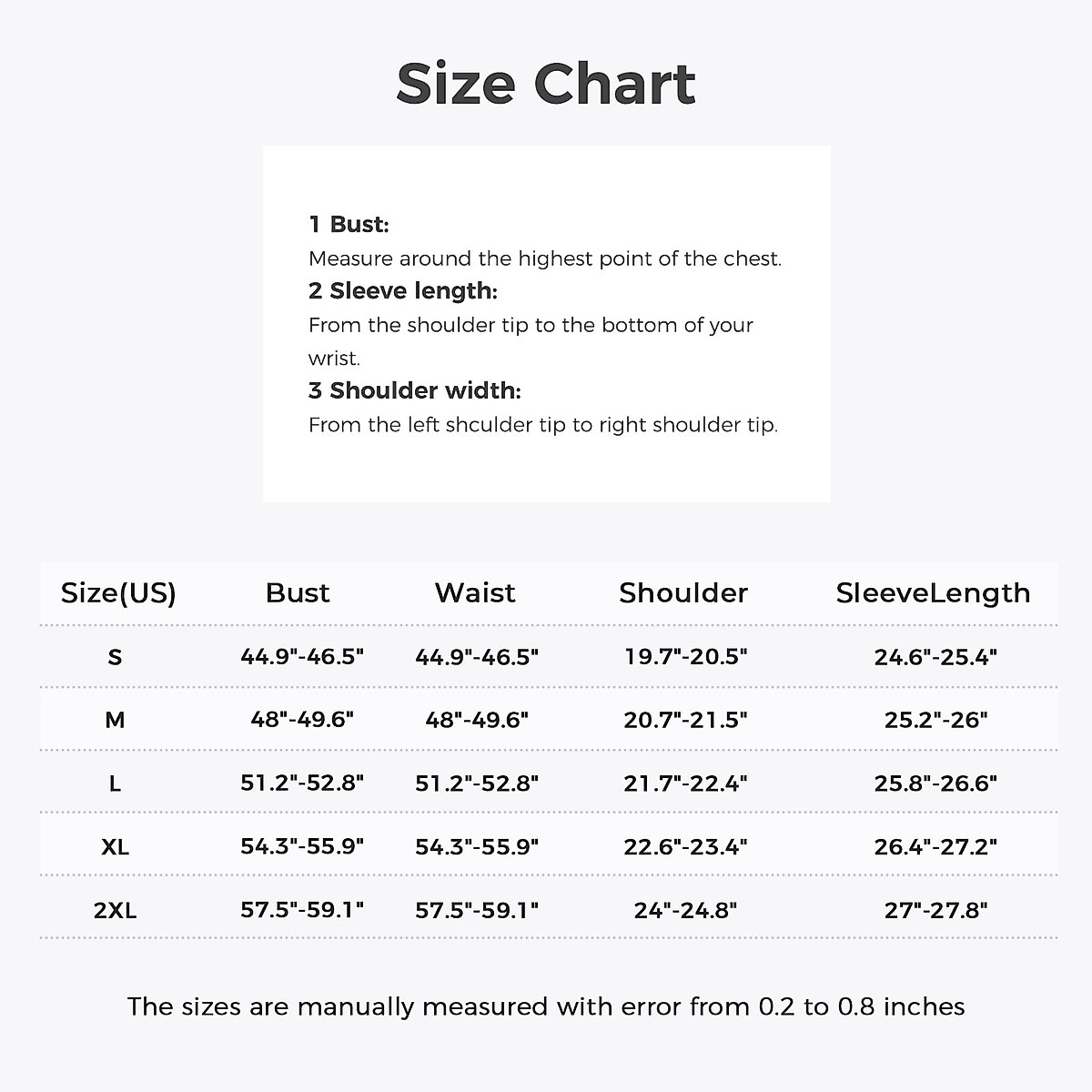Viewport: 1092px width, 1092px height.
Task: Click the S shoulder value 19.7"-20.5"
Action: pos(685,657)
